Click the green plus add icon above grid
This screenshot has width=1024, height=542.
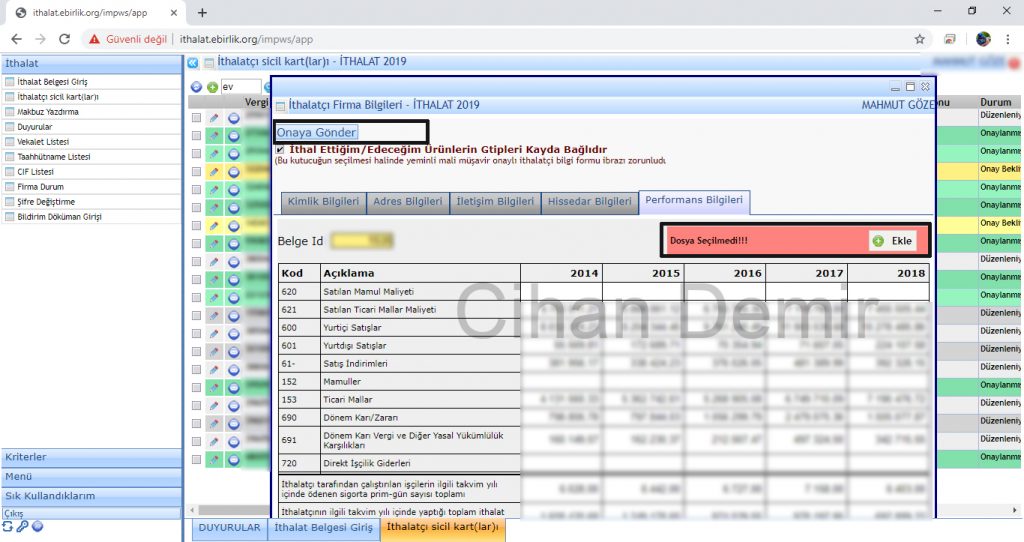pyautogui.click(x=212, y=87)
